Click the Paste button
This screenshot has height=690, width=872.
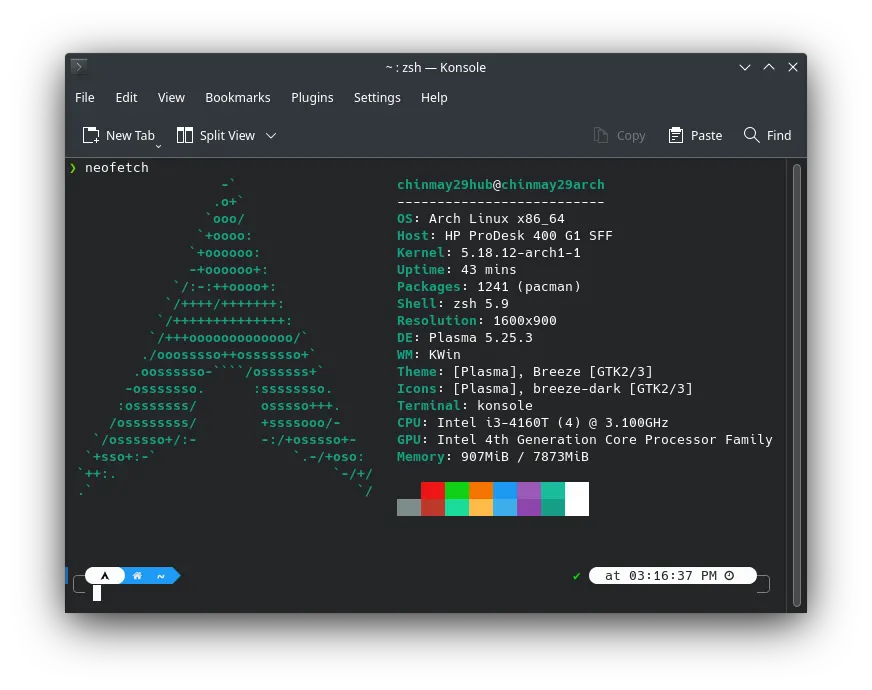(695, 135)
